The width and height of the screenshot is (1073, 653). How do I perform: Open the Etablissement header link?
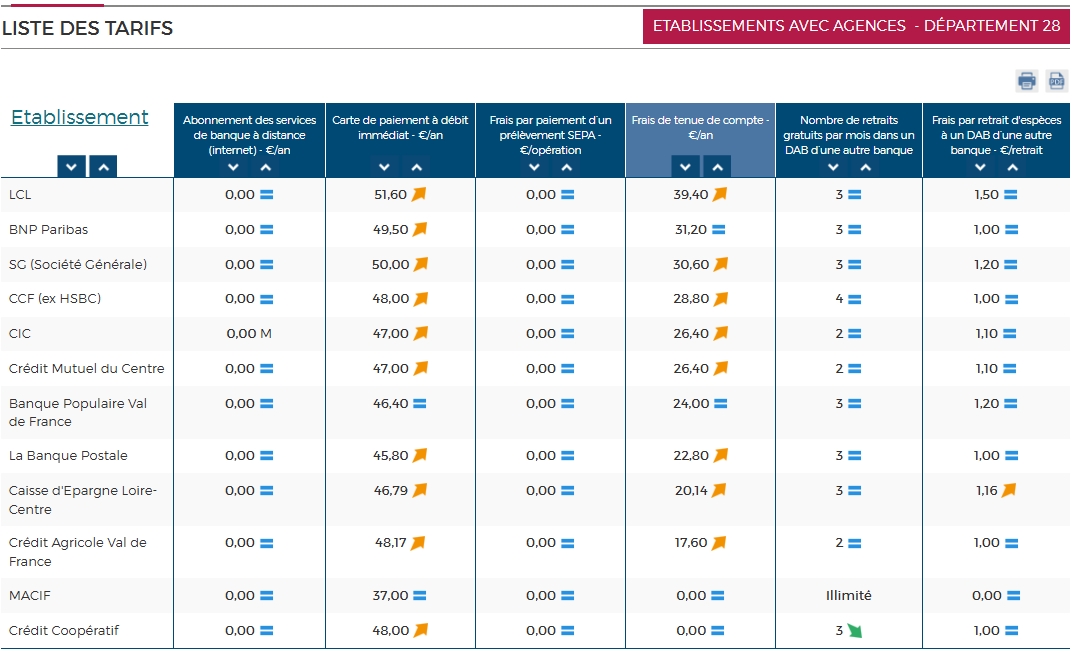(80, 117)
